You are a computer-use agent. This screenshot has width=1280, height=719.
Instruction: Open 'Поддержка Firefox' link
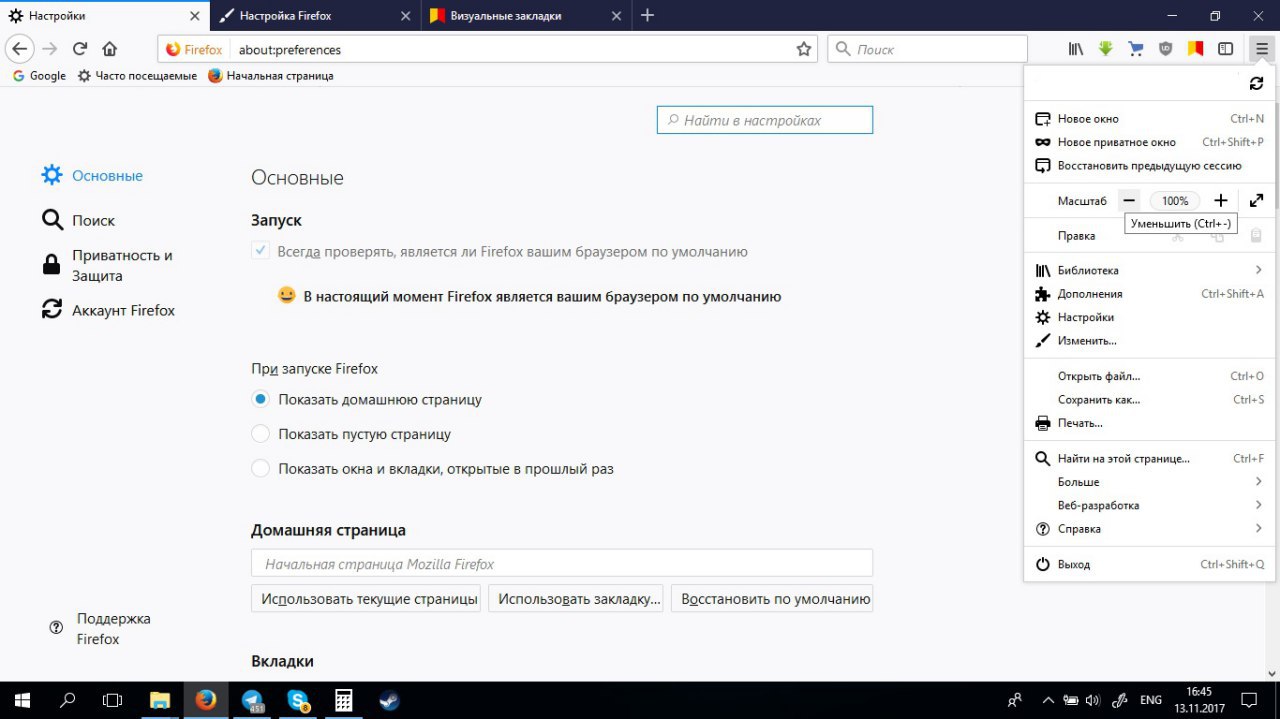101,629
